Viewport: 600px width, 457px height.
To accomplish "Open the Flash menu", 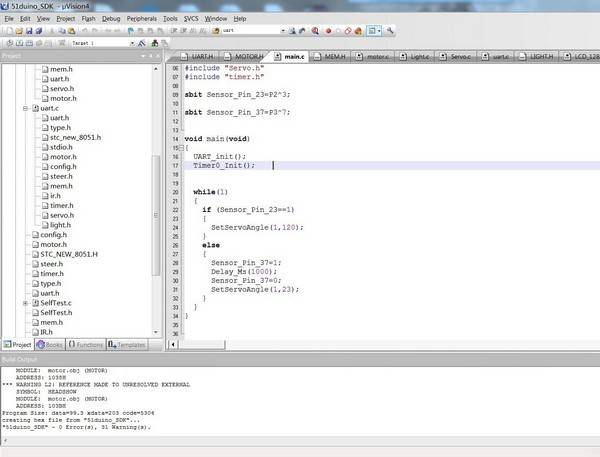I will [x=90, y=18].
